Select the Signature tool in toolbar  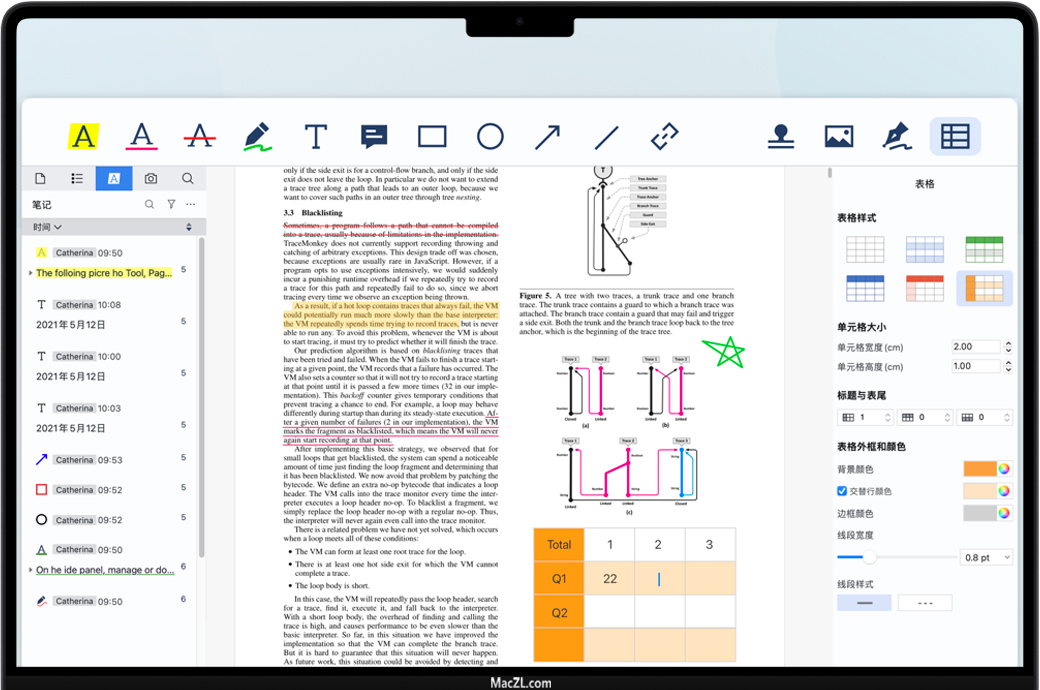(897, 137)
